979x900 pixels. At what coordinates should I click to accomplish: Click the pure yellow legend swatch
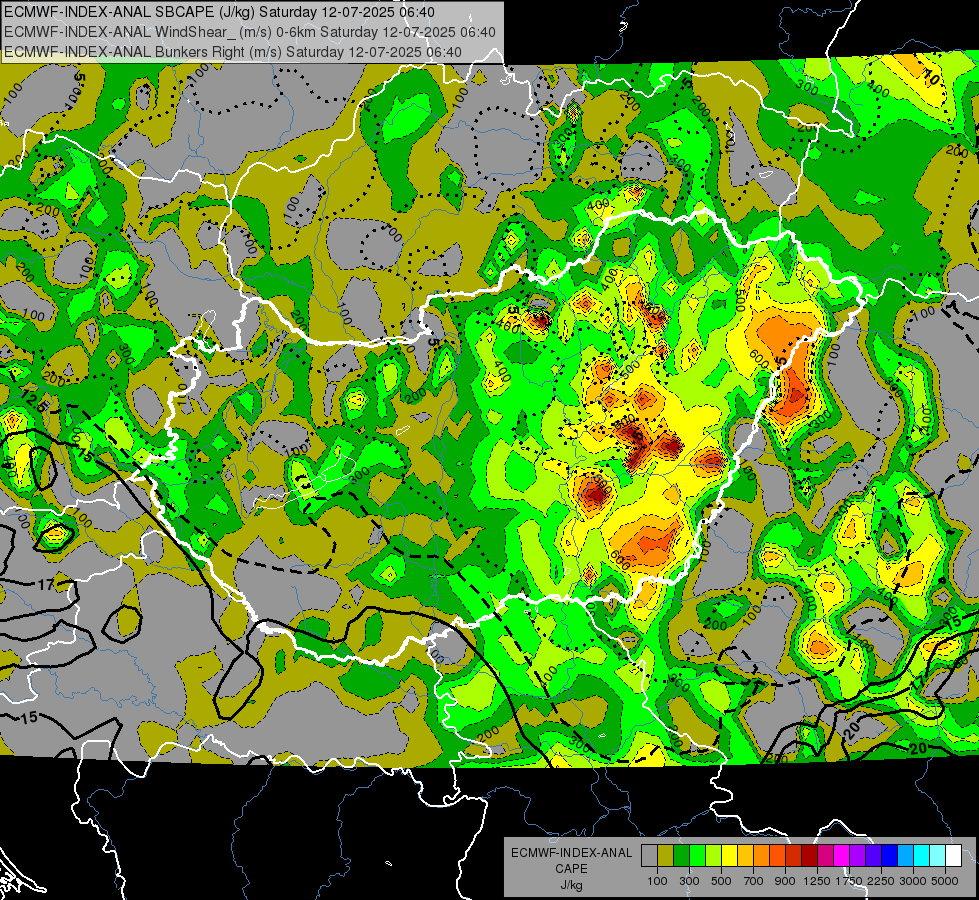click(730, 855)
